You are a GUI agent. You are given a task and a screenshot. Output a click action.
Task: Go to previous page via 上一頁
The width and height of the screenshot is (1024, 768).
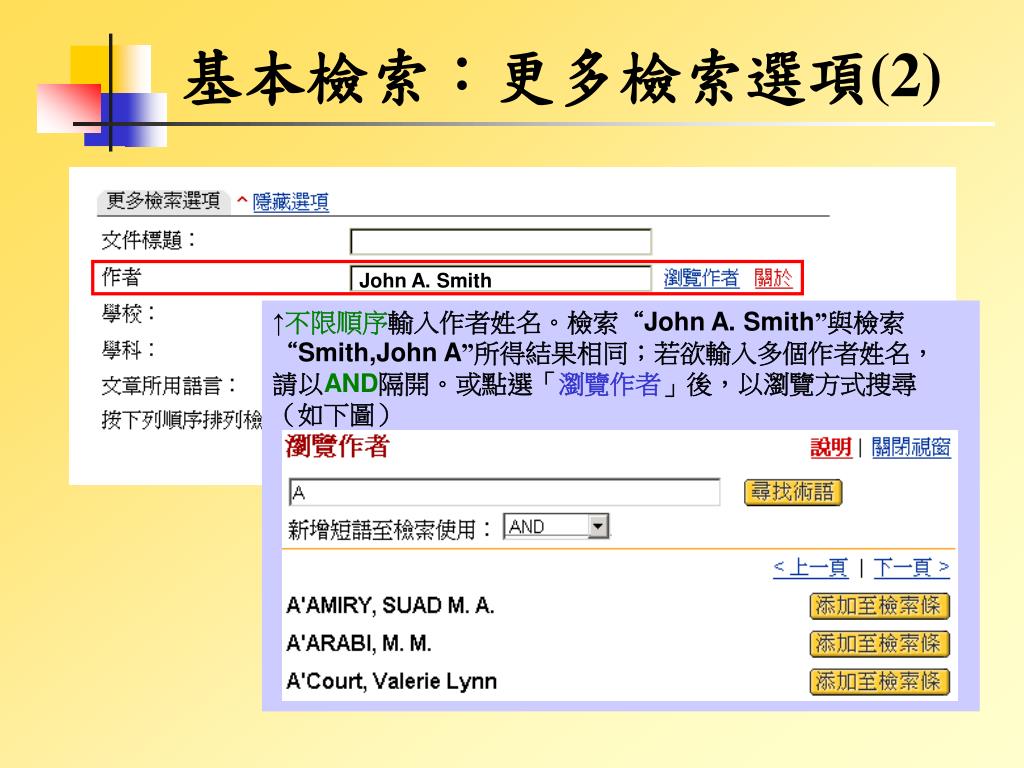(810, 569)
